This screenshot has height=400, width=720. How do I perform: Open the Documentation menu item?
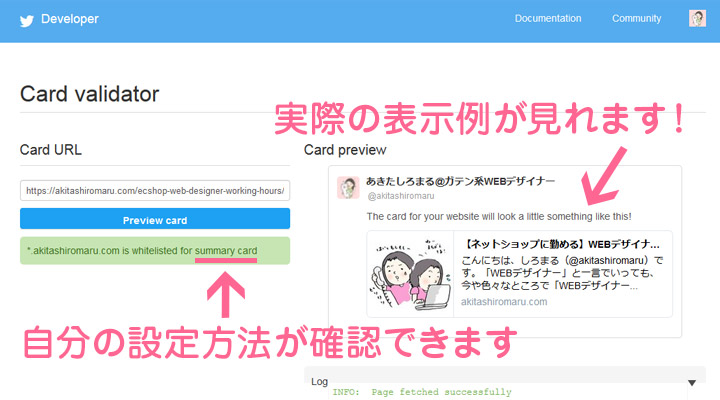[548, 18]
